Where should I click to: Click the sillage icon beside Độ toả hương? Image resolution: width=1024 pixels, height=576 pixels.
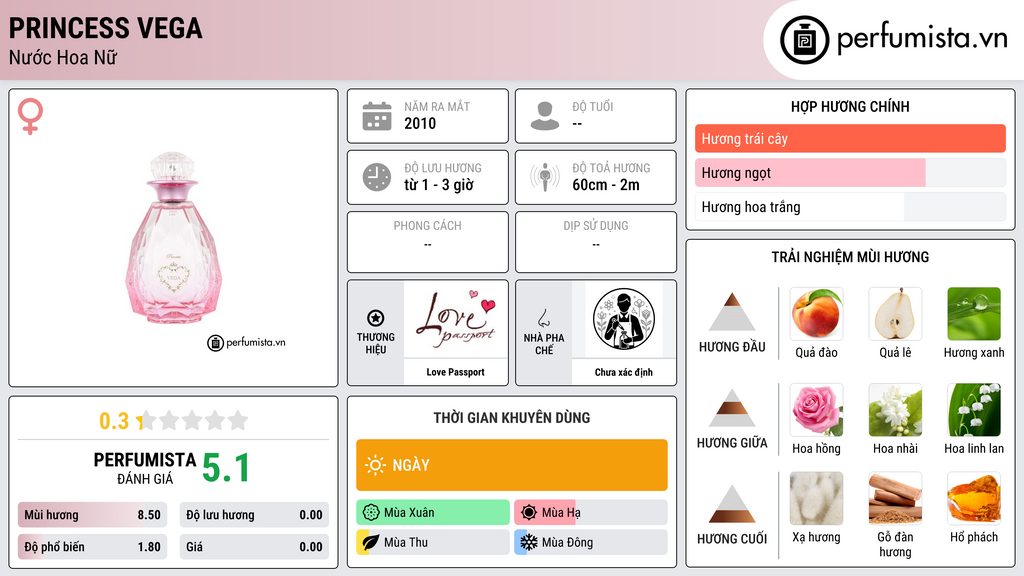click(545, 177)
